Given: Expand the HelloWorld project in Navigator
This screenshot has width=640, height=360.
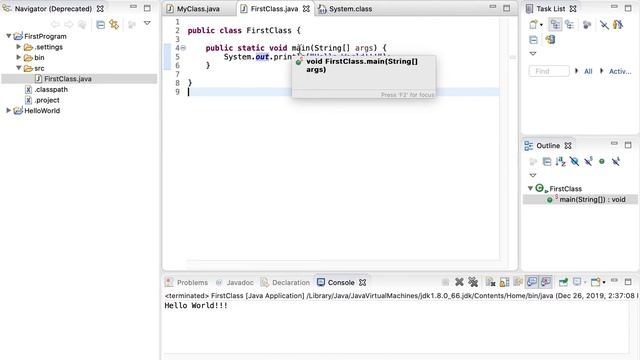Looking at the screenshot, I should coord(9,111).
